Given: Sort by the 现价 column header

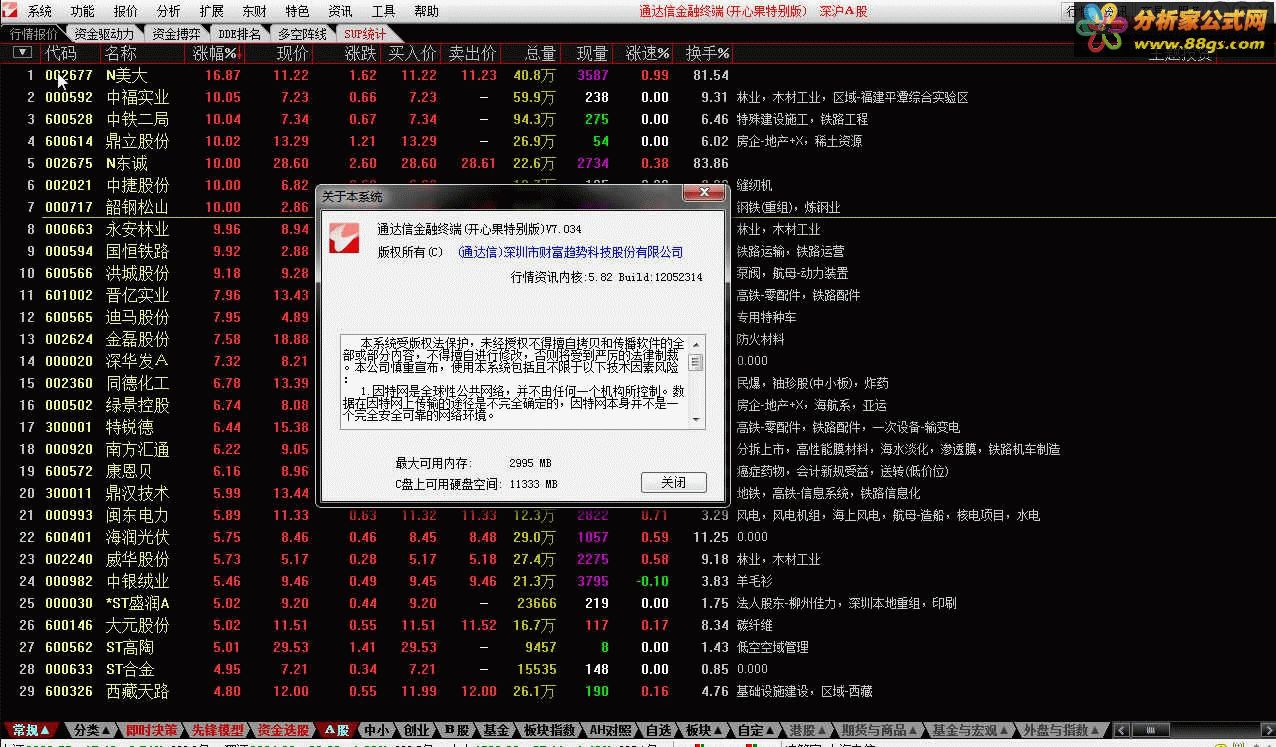Looking at the screenshot, I should coord(292,53).
